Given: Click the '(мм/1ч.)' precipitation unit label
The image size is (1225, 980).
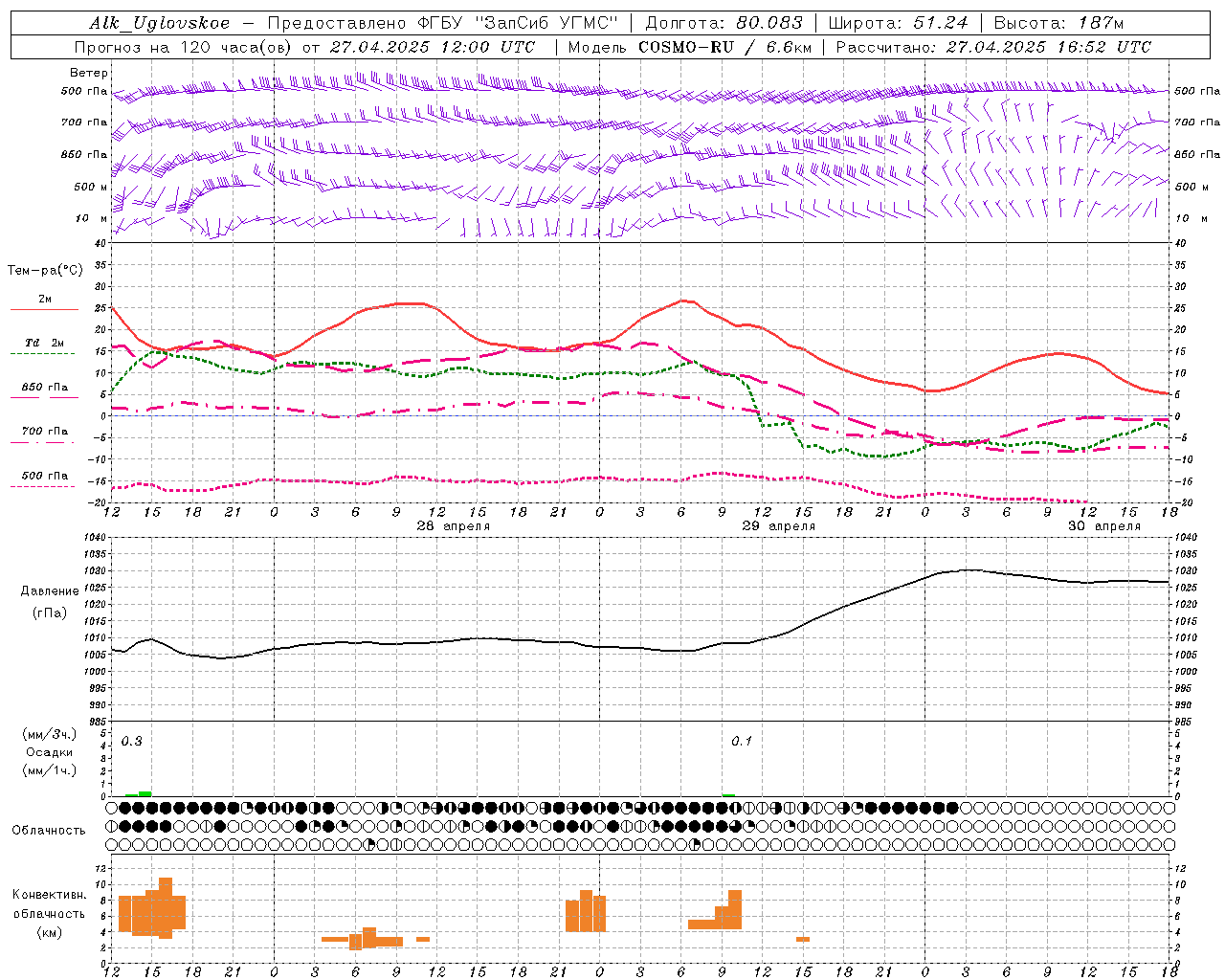Looking at the screenshot, I should click(x=50, y=771).
